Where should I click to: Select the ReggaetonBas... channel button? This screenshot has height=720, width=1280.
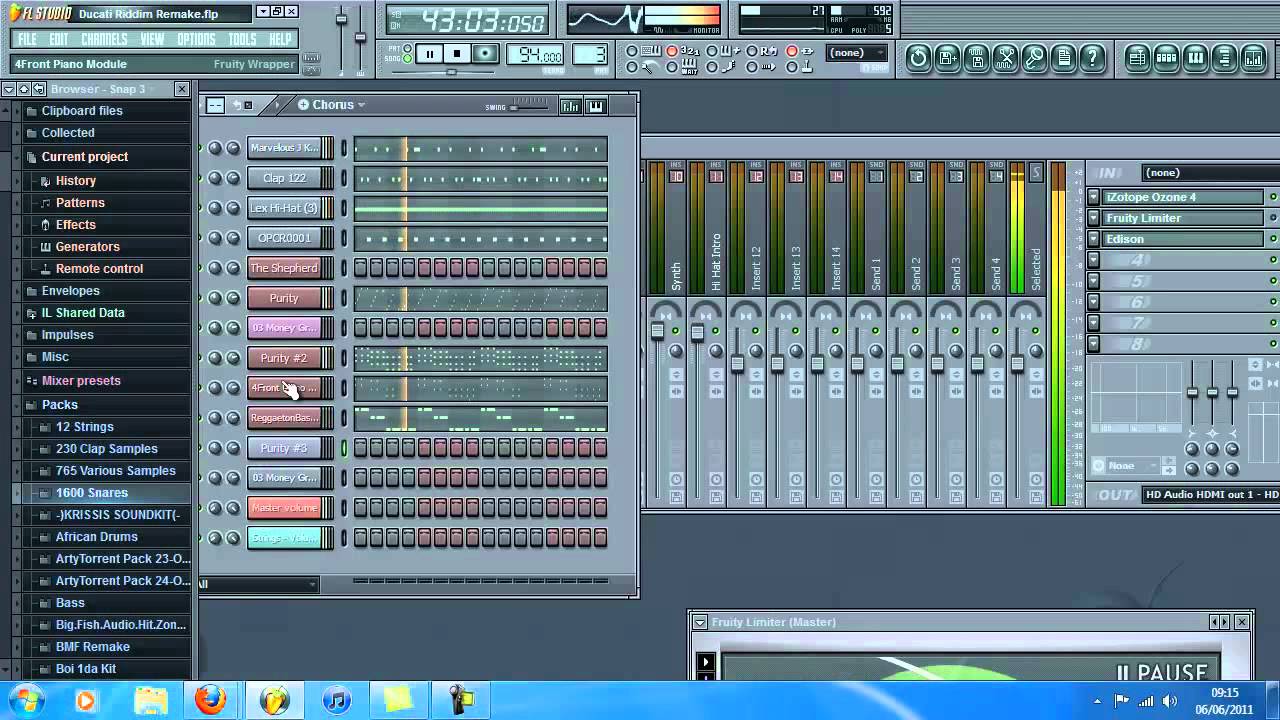284,418
